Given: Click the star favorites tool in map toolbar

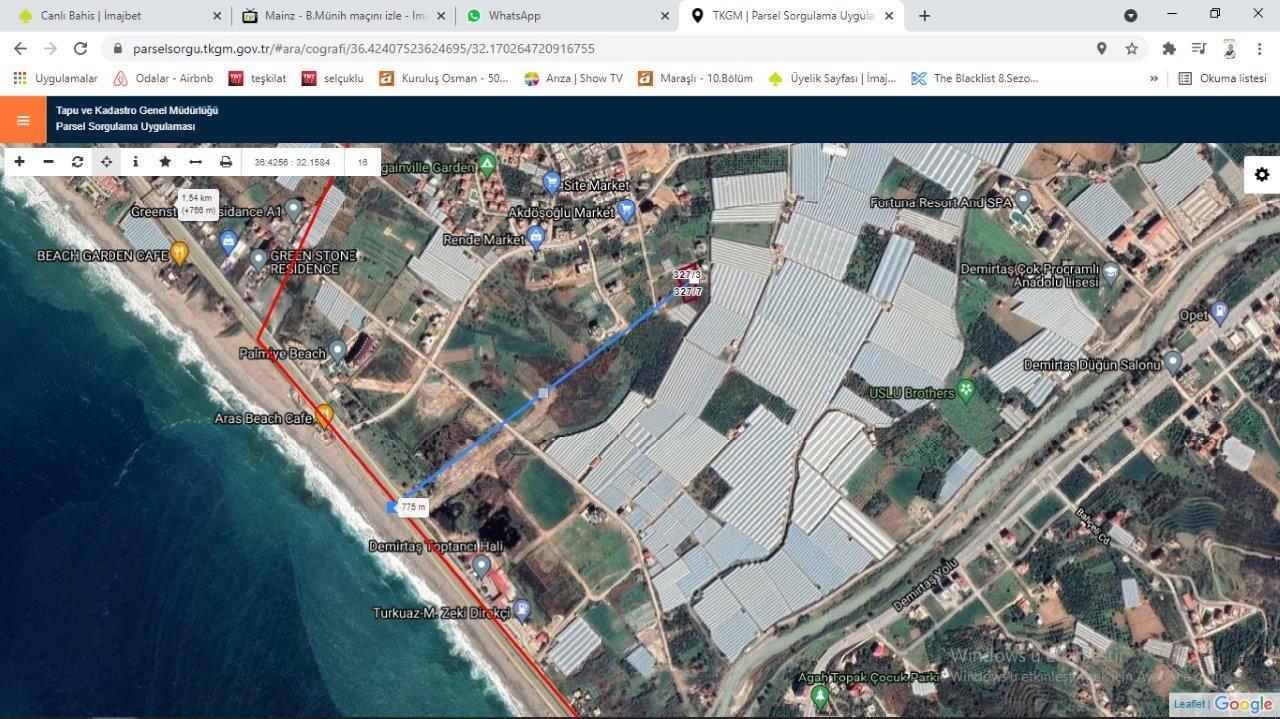Looking at the screenshot, I should click(x=165, y=161).
